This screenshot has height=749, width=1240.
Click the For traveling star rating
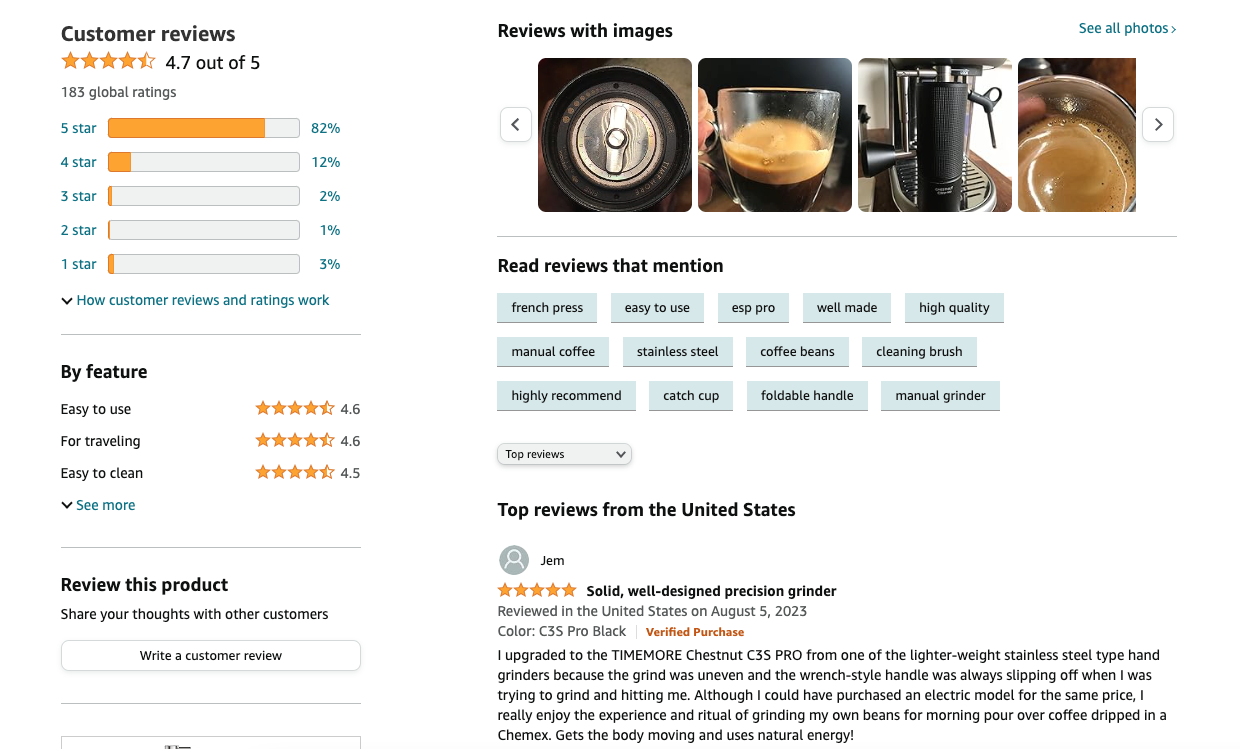pyautogui.click(x=295, y=441)
